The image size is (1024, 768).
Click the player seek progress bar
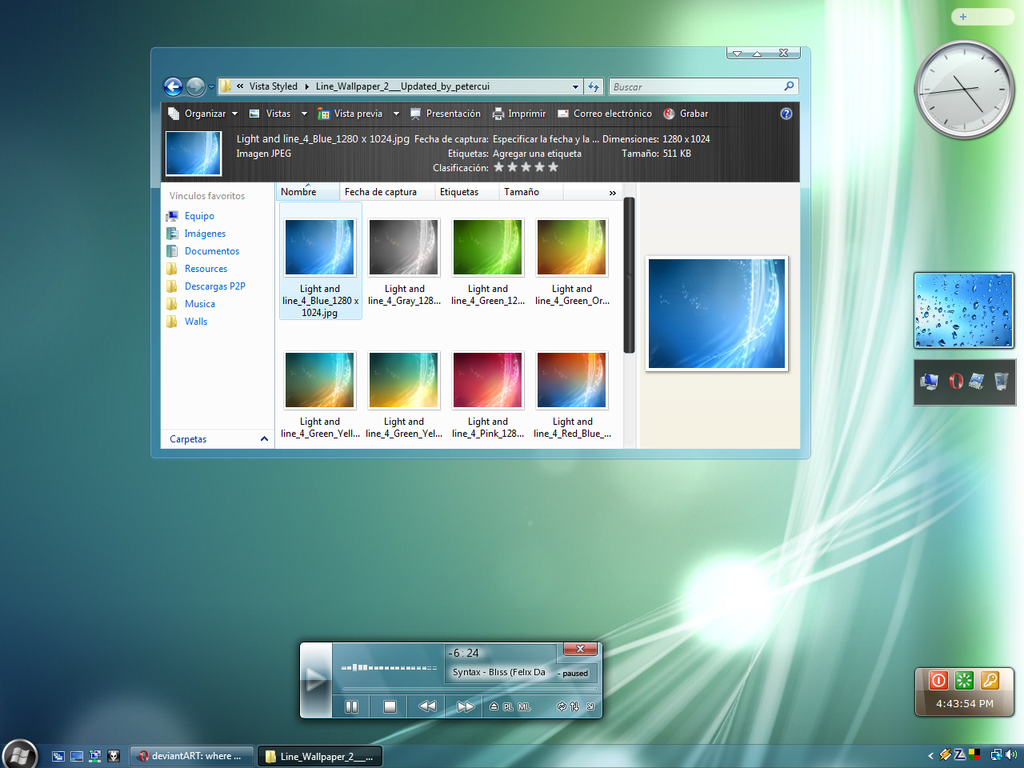468,688
